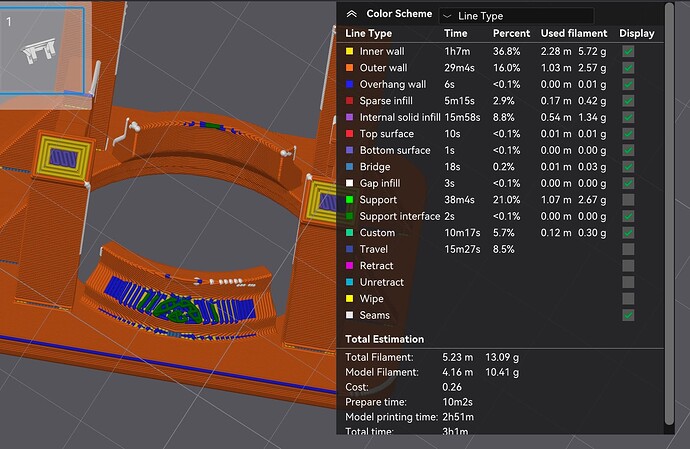This screenshot has width=690, height=449.
Task: Click the orange Outer wall color swatch
Action: click(349, 68)
